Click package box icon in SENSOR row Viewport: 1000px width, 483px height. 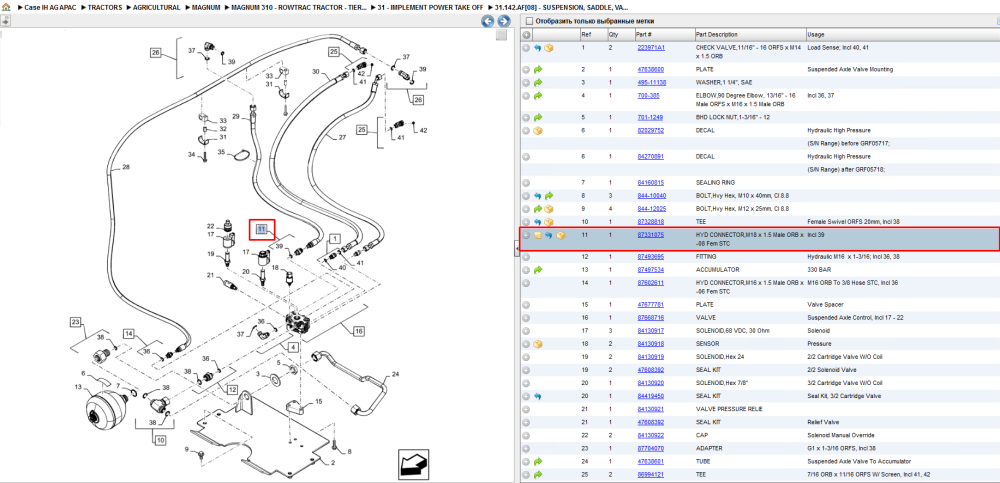(x=538, y=344)
